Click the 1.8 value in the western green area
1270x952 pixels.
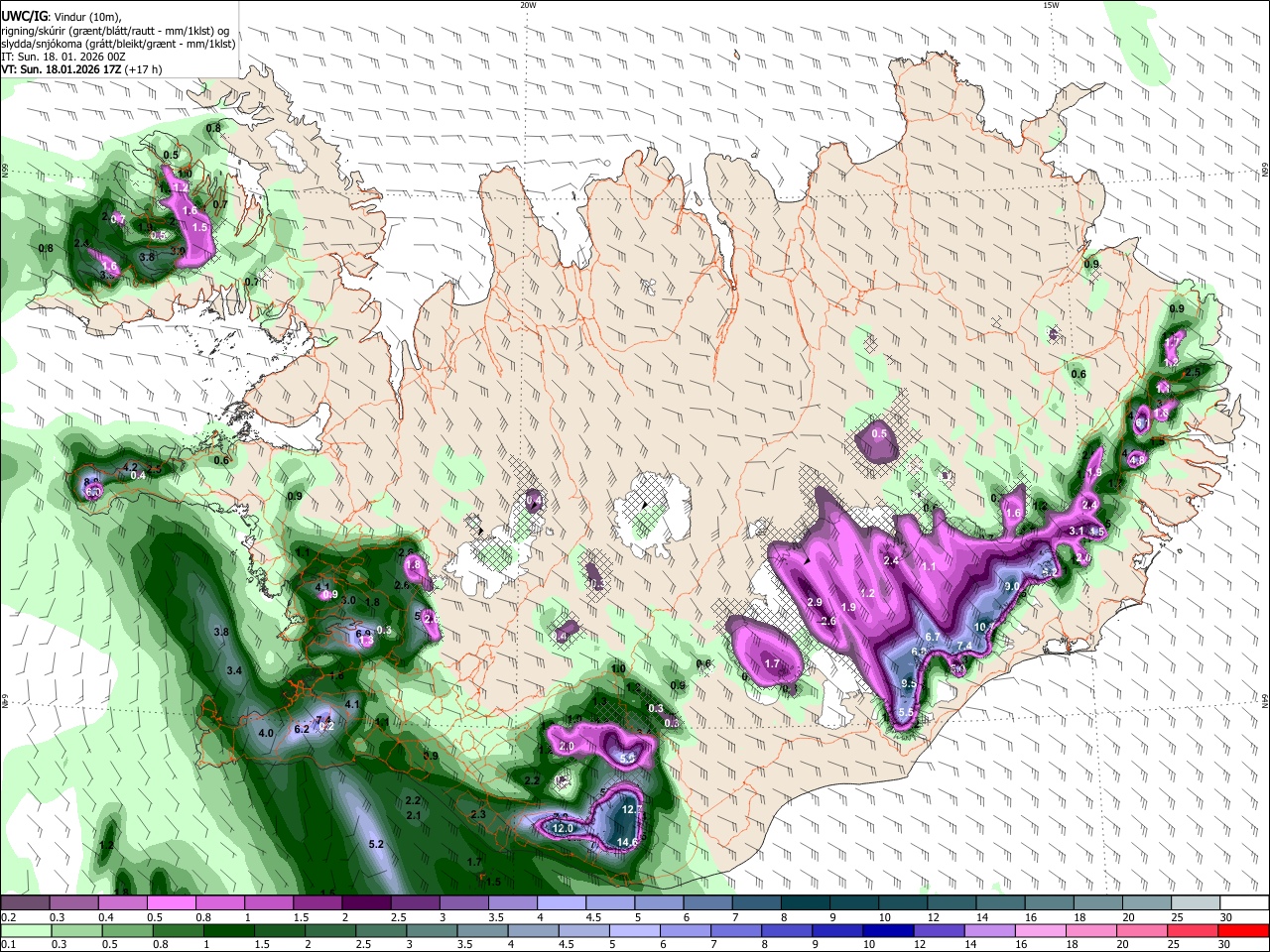[372, 602]
